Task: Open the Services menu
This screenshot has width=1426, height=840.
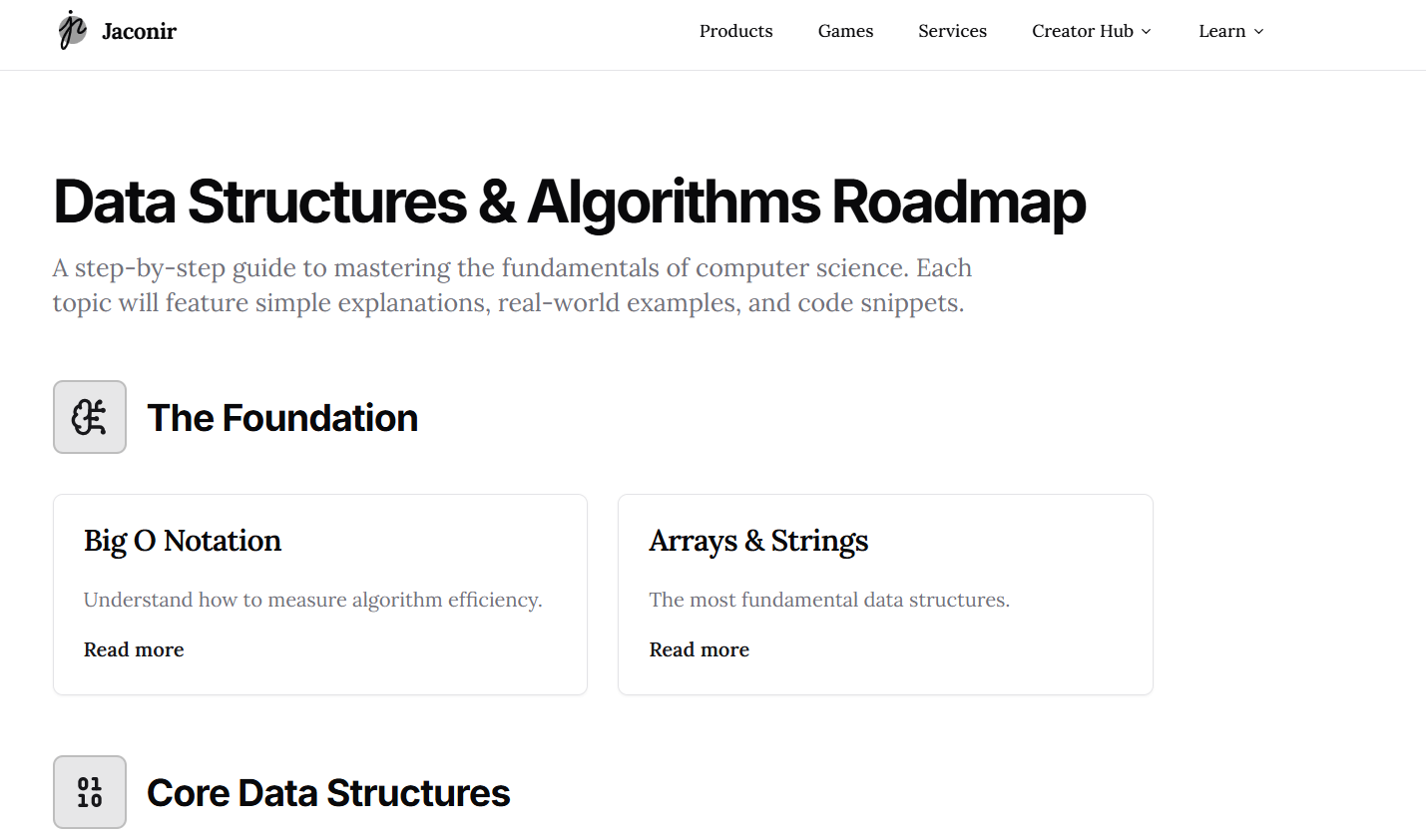Action: [x=952, y=31]
